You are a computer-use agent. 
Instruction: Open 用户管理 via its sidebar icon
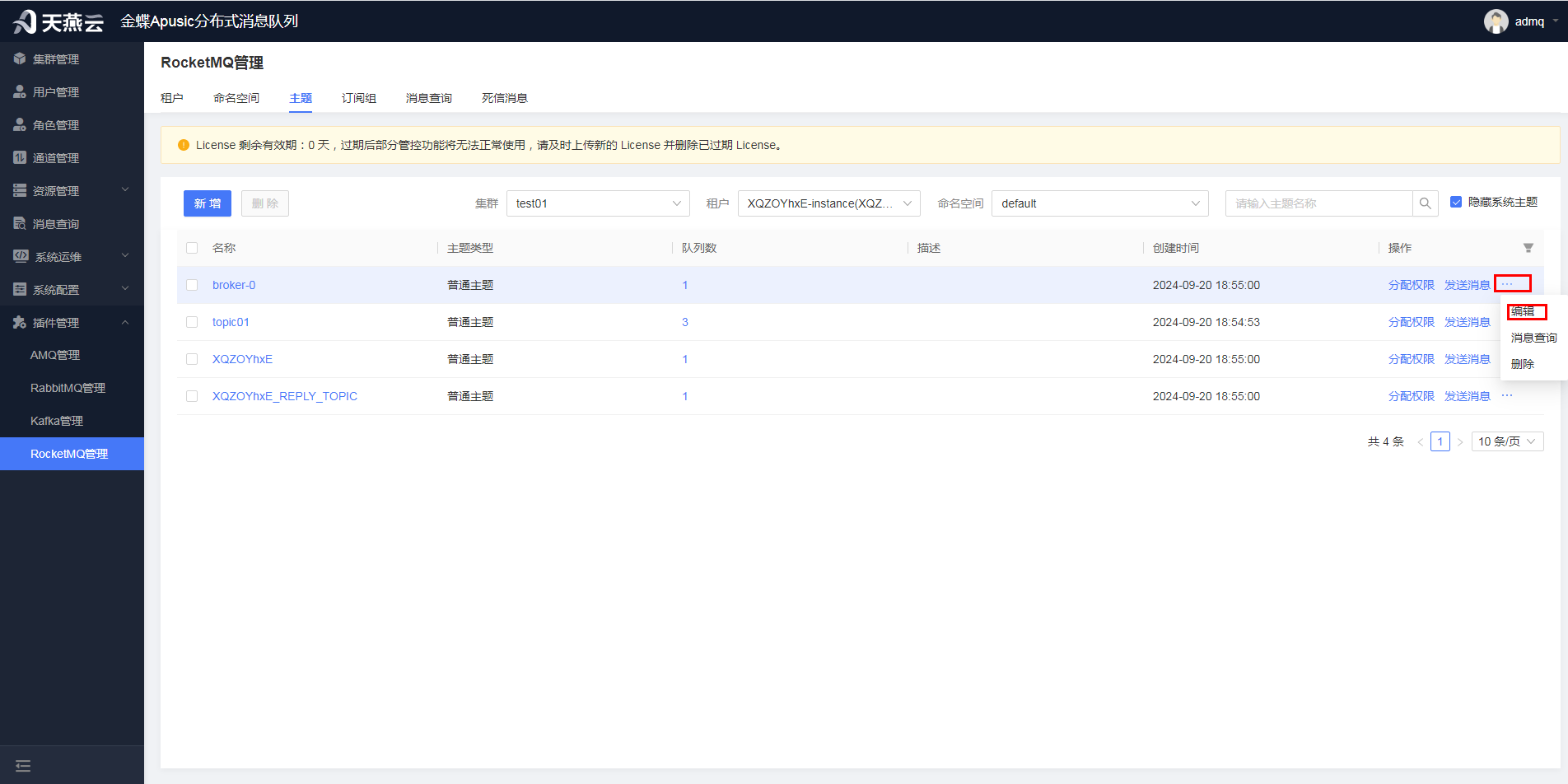[20, 92]
